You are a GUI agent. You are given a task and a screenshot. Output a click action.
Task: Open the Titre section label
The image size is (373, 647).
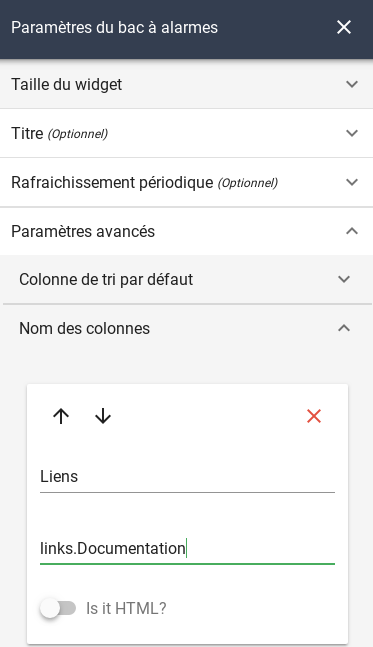point(27,134)
